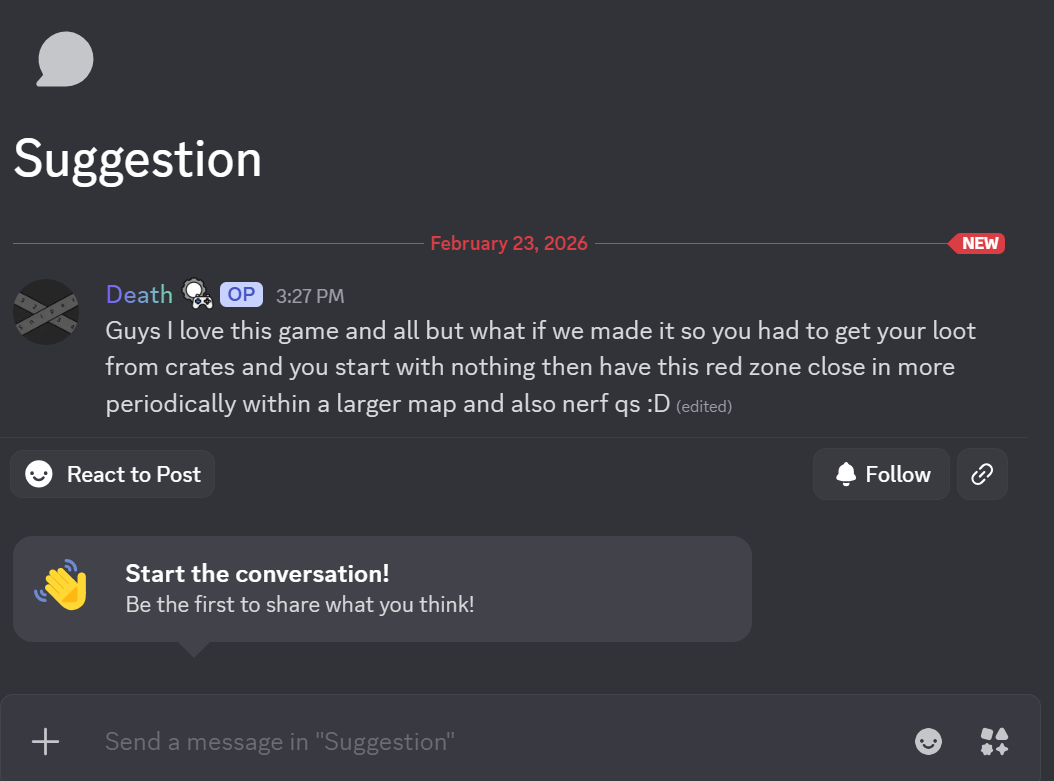Open the Apps menu in the message bar
The width and height of the screenshot is (1054, 781).
tap(994, 741)
